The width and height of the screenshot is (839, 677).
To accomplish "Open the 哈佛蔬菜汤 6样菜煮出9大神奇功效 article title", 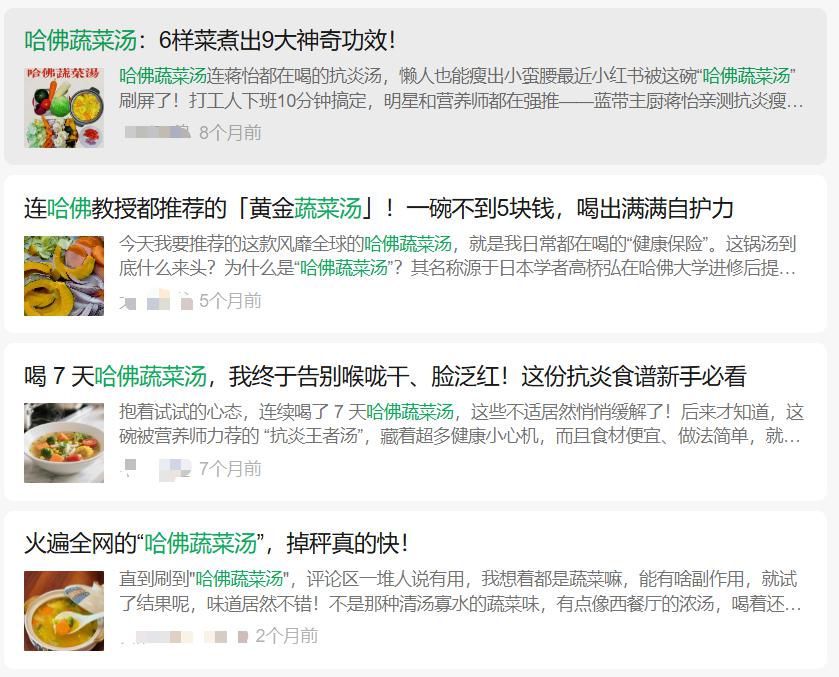I will 210,41.
